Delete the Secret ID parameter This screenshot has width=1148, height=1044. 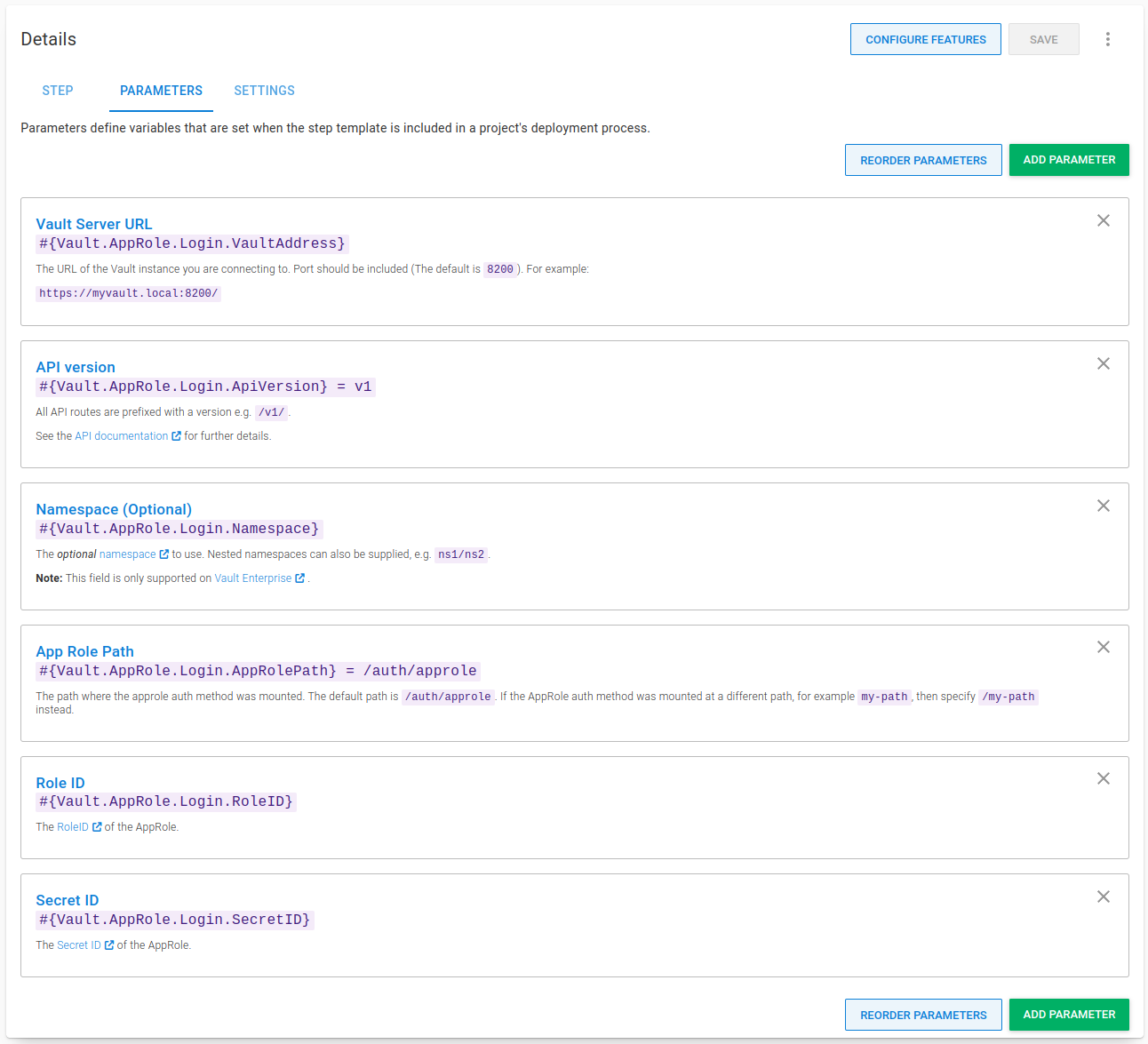point(1103,897)
